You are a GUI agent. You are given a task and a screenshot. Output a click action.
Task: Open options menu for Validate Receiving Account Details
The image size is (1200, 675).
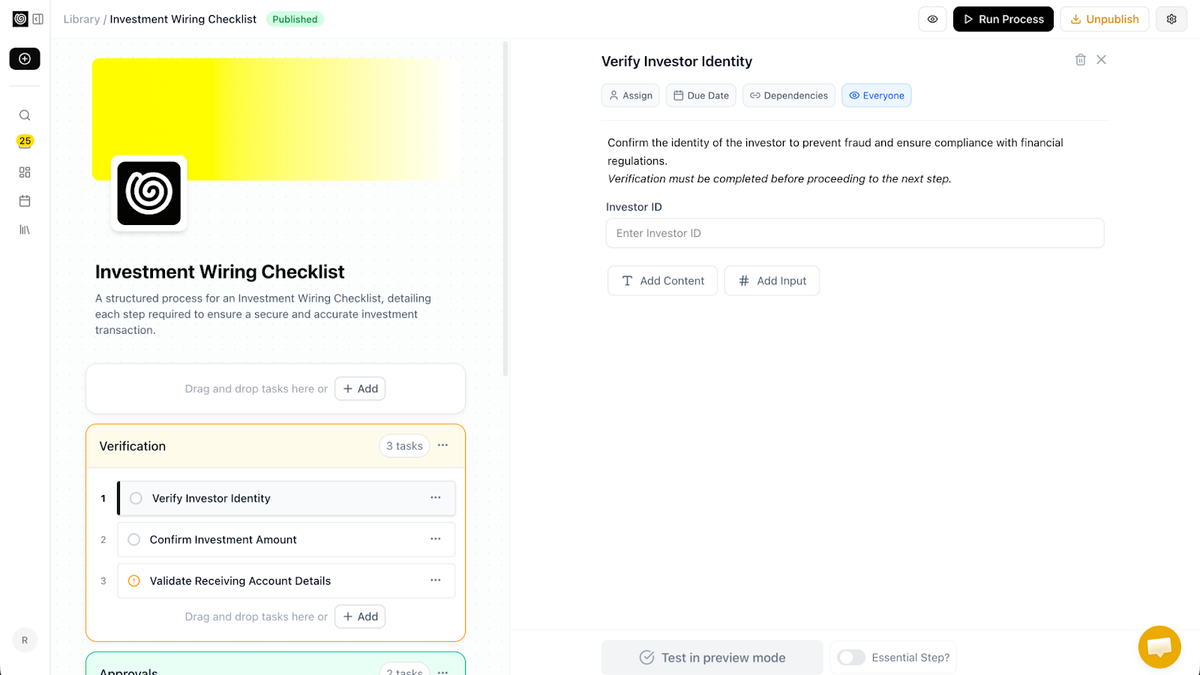435,580
